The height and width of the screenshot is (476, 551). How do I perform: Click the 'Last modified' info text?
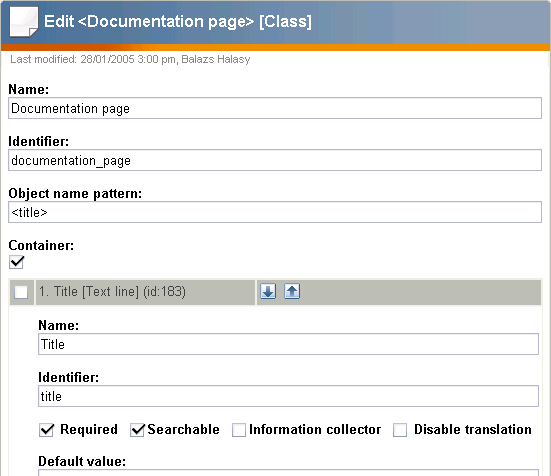click(x=130, y=59)
